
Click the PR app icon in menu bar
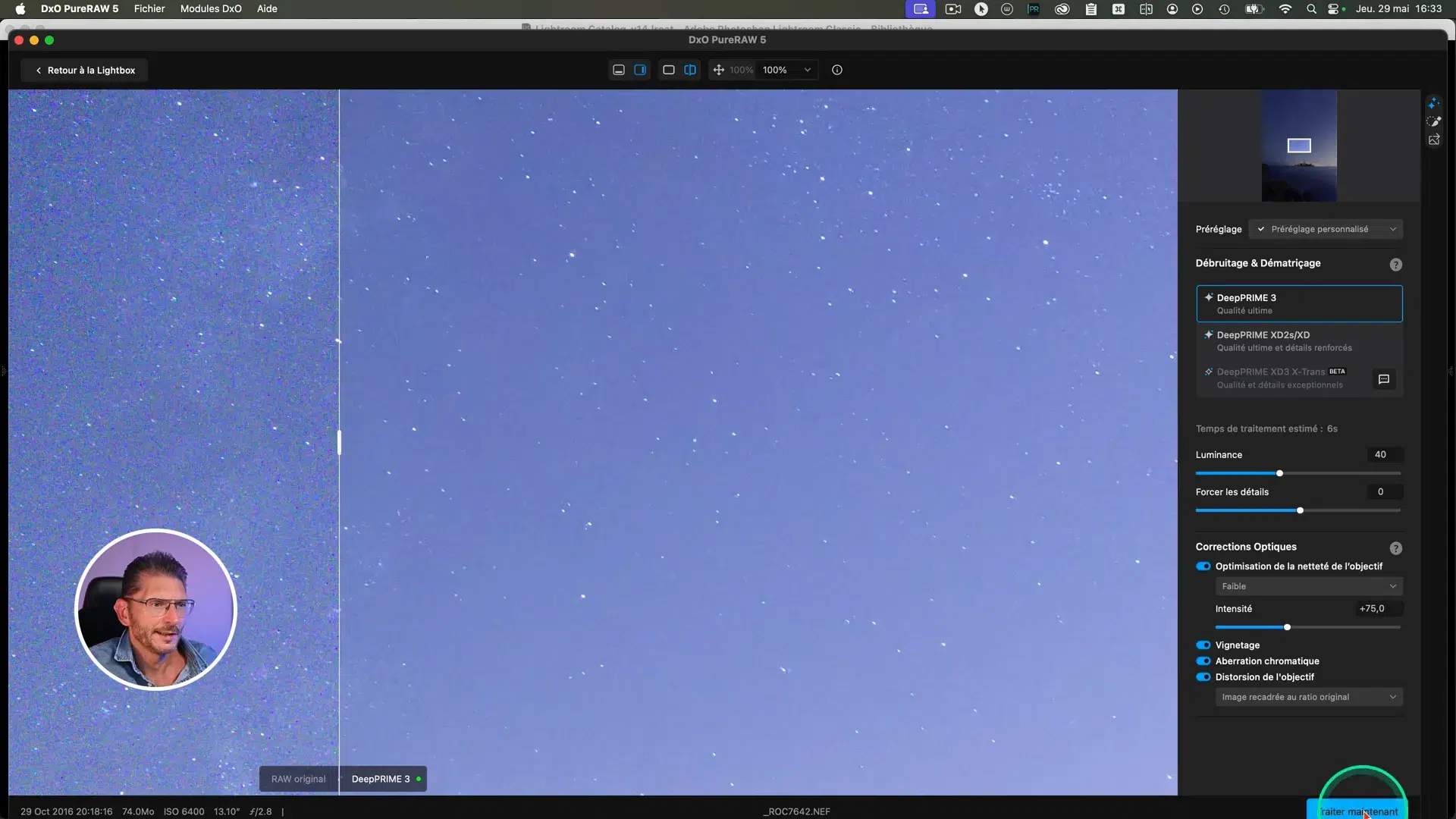tap(1034, 9)
